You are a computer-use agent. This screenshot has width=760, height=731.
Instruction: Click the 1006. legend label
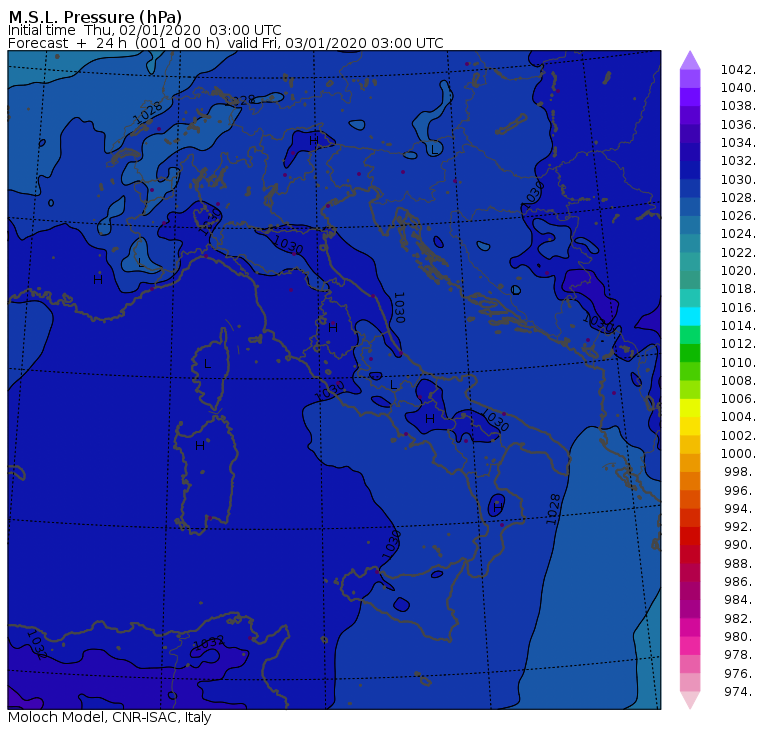click(738, 398)
